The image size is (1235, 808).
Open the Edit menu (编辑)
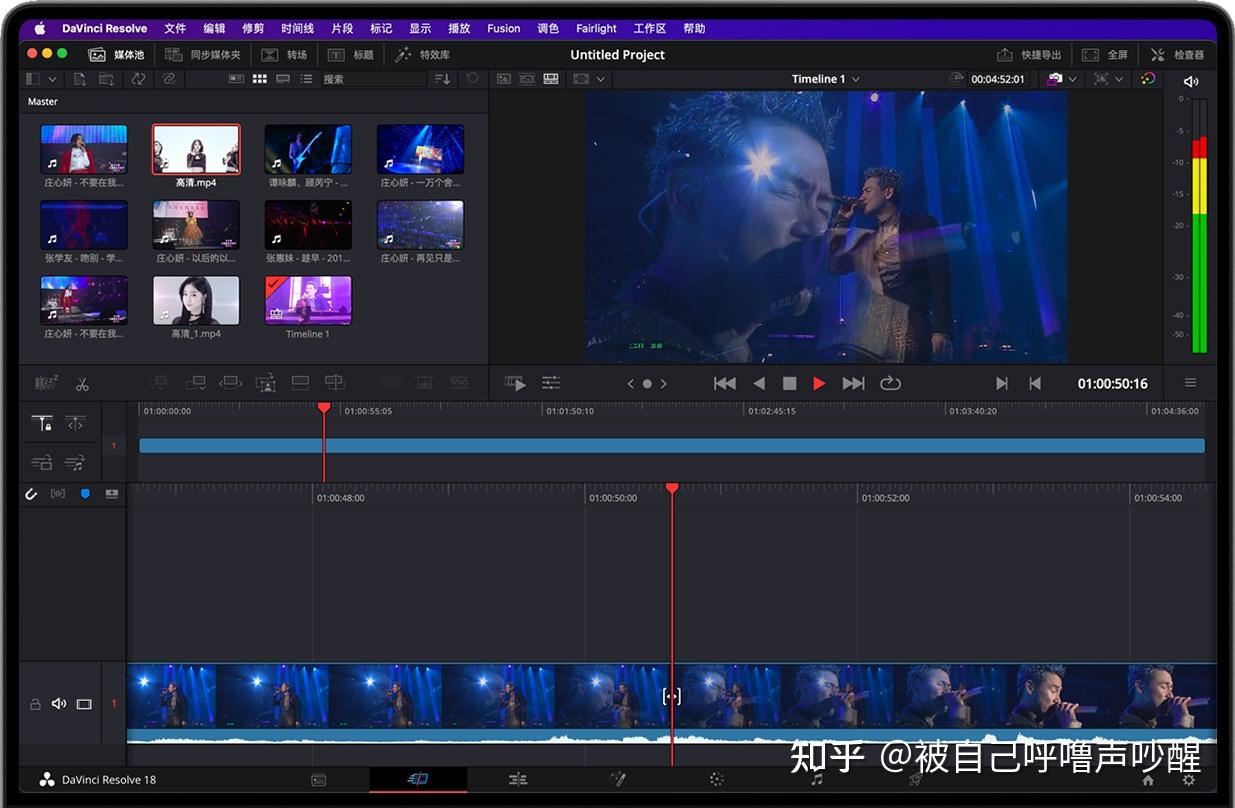[x=214, y=28]
